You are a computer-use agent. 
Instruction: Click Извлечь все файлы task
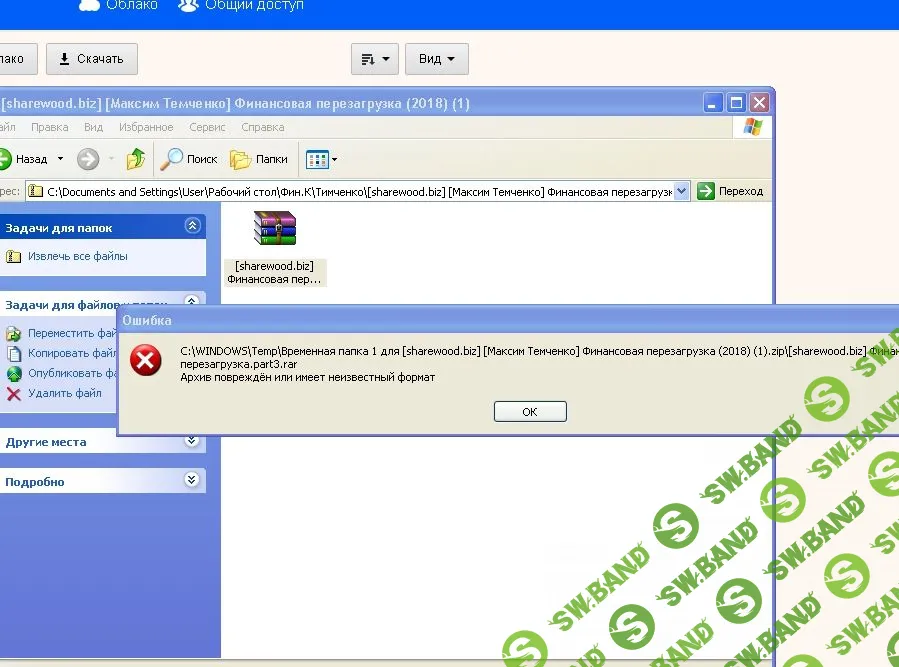coord(77,256)
